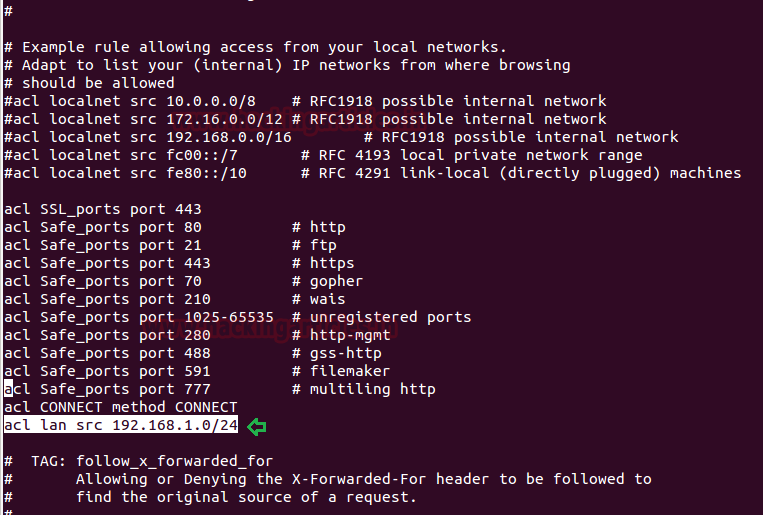Click the highlighted 'acl lan src 192.168.1.0/24' line
This screenshot has width=763, height=515.
120,426
